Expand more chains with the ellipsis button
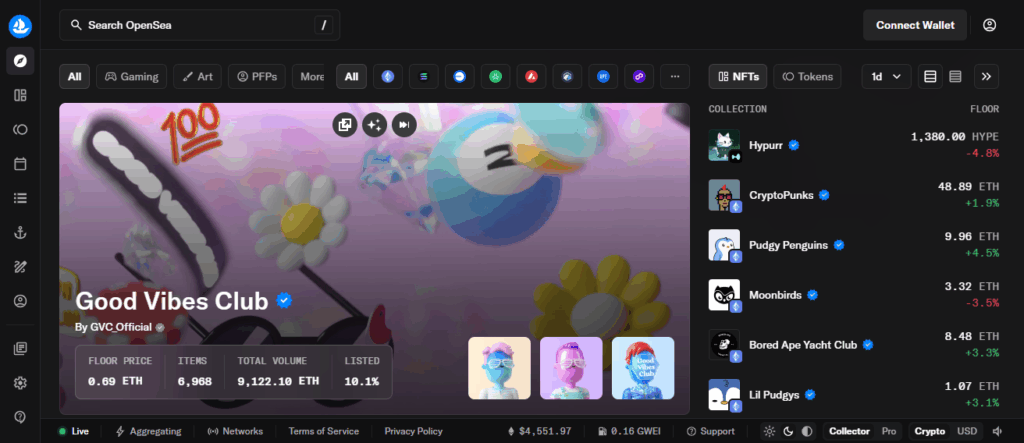Screen dimensions: 1024x443 [675, 76]
